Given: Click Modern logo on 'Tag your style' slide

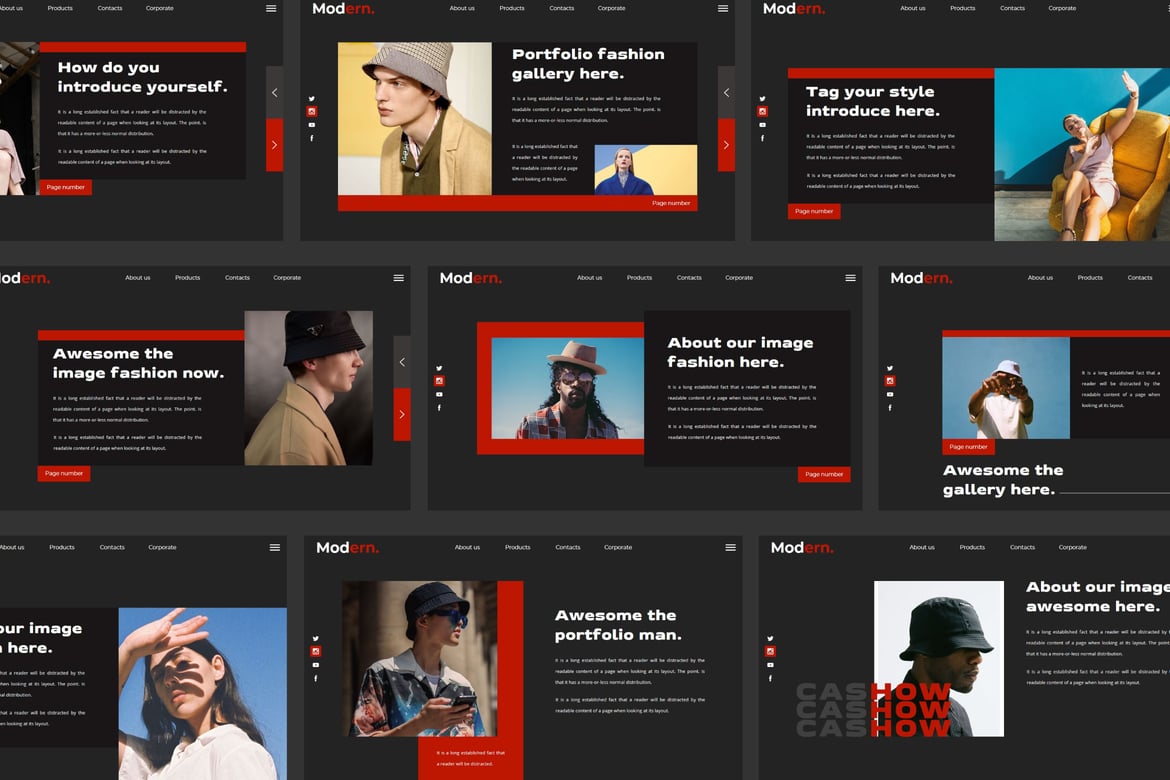Looking at the screenshot, I should [794, 9].
